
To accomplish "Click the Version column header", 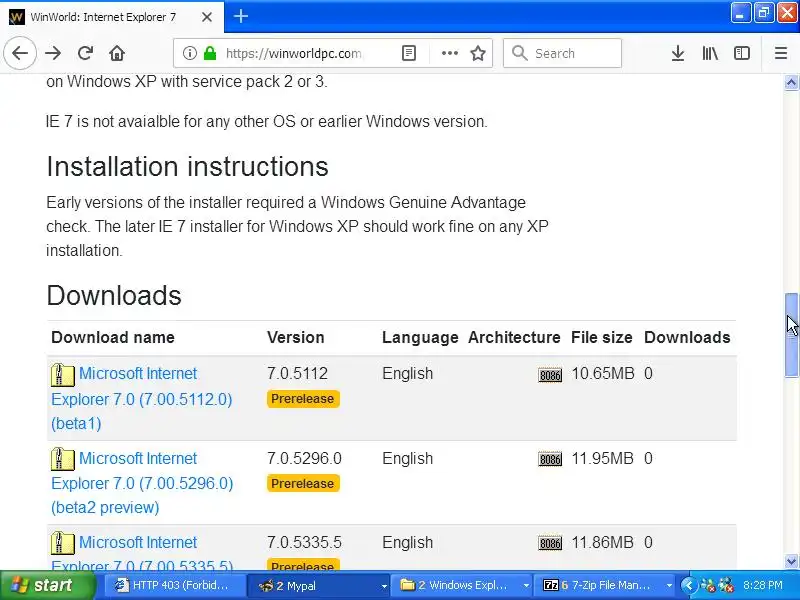I will coord(295,337).
